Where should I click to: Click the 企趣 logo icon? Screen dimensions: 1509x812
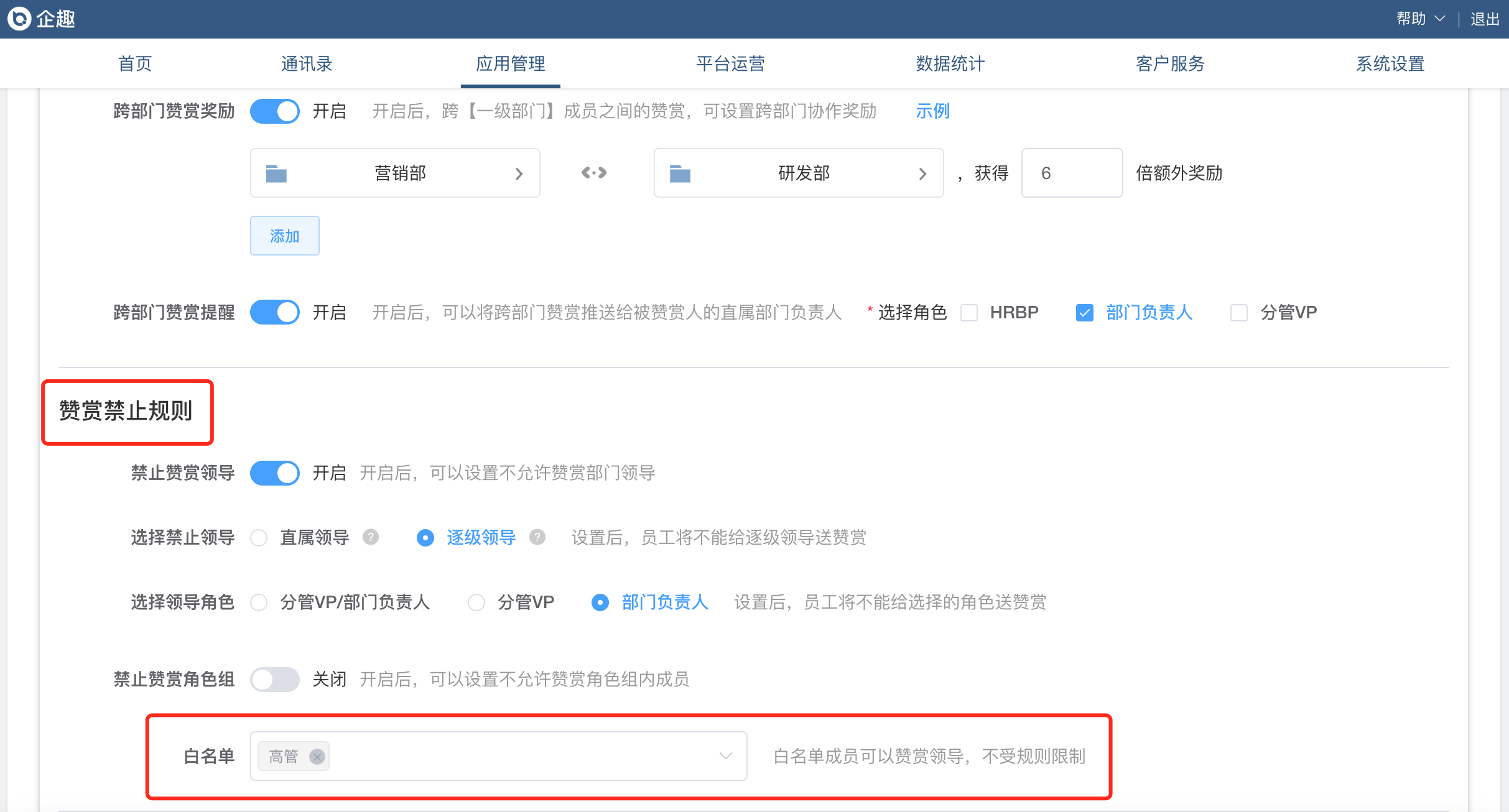click(x=20, y=19)
